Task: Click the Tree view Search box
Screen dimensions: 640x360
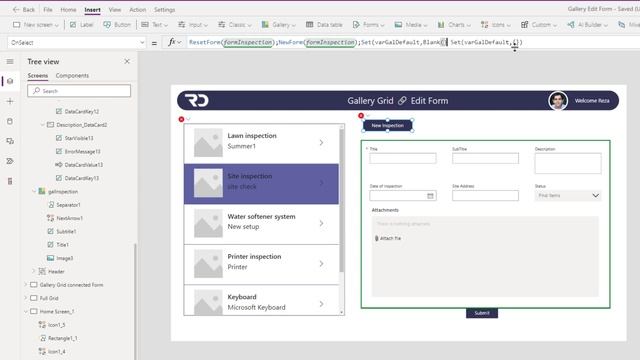Action: (79, 91)
